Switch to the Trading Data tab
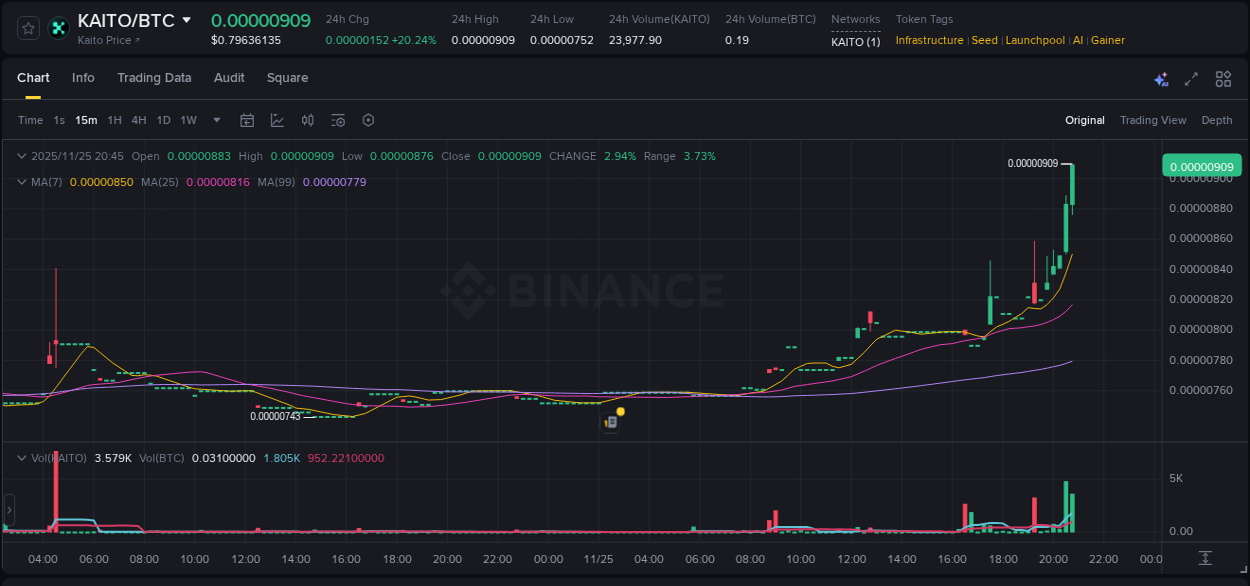1250x586 pixels. pos(154,78)
